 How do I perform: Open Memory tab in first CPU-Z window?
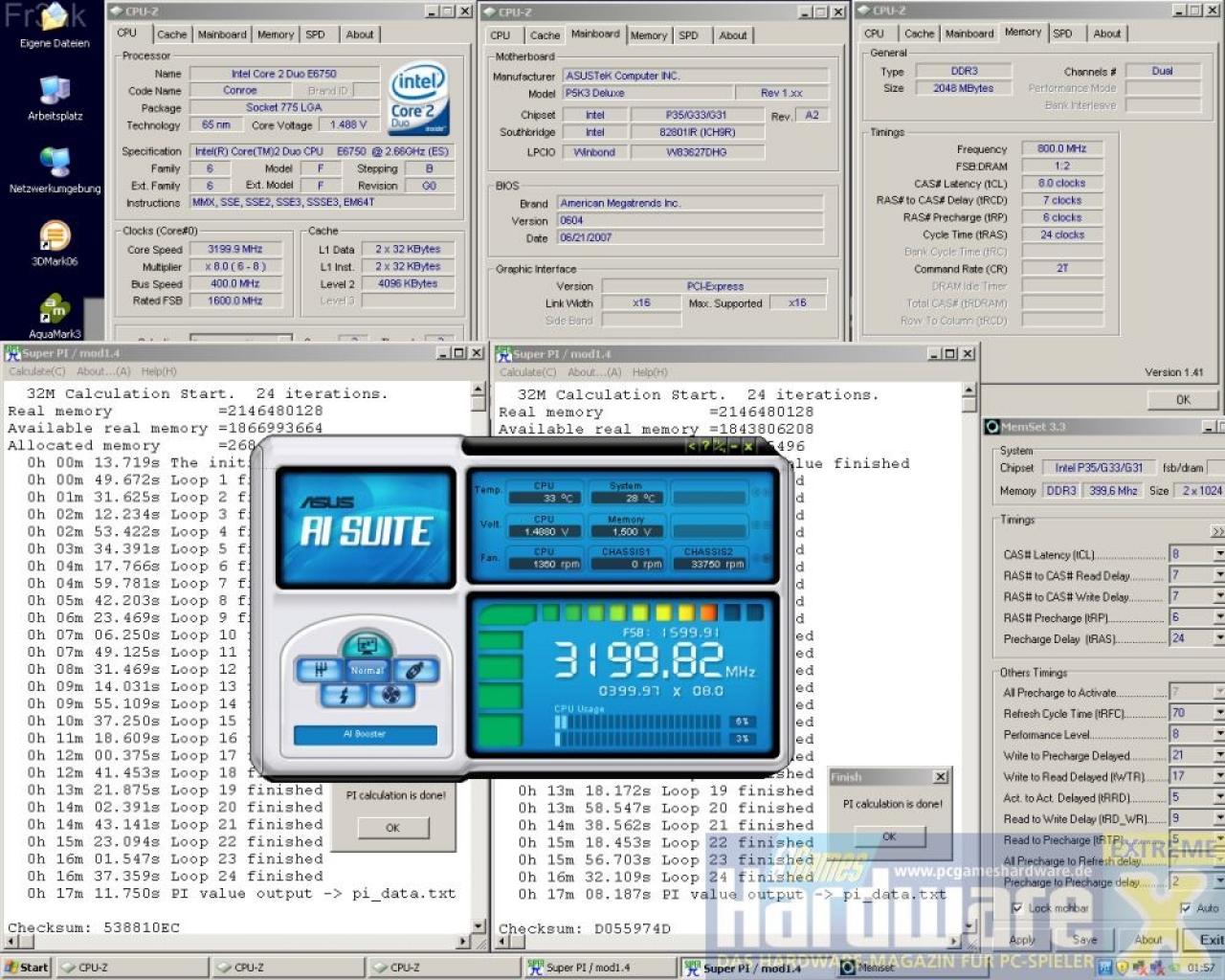tap(276, 34)
